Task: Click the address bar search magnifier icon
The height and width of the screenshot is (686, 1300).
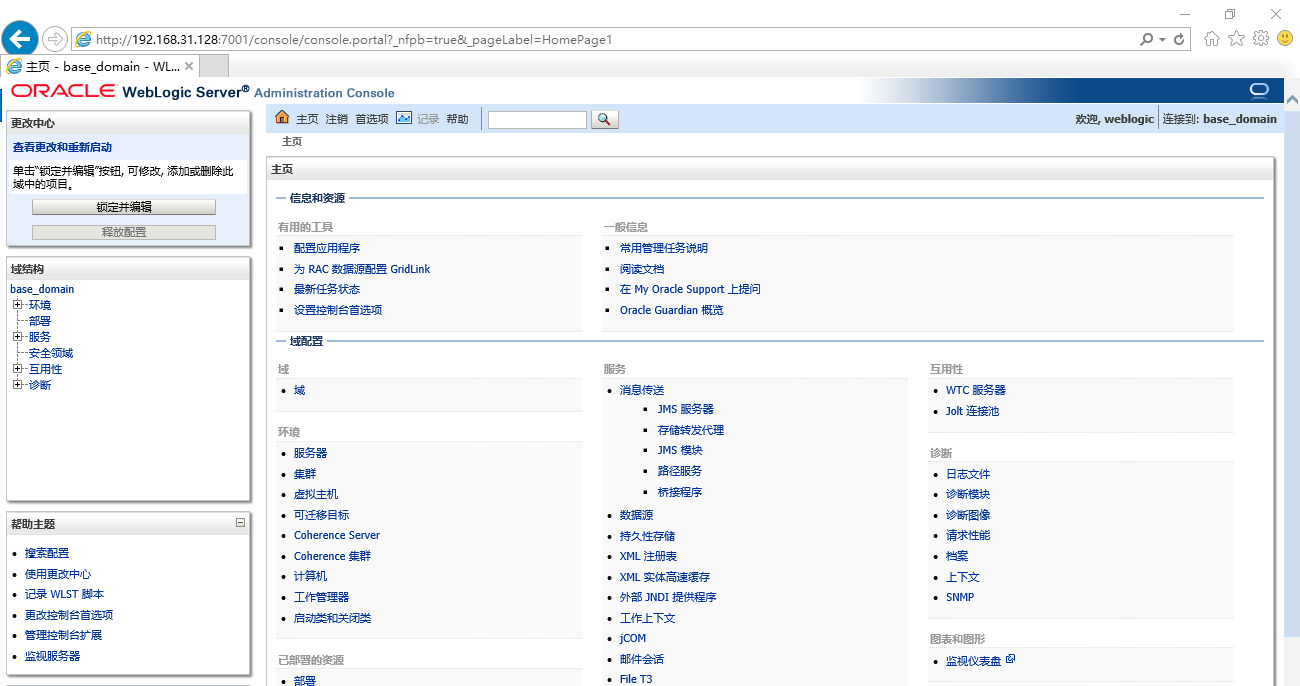Action: (x=1147, y=39)
